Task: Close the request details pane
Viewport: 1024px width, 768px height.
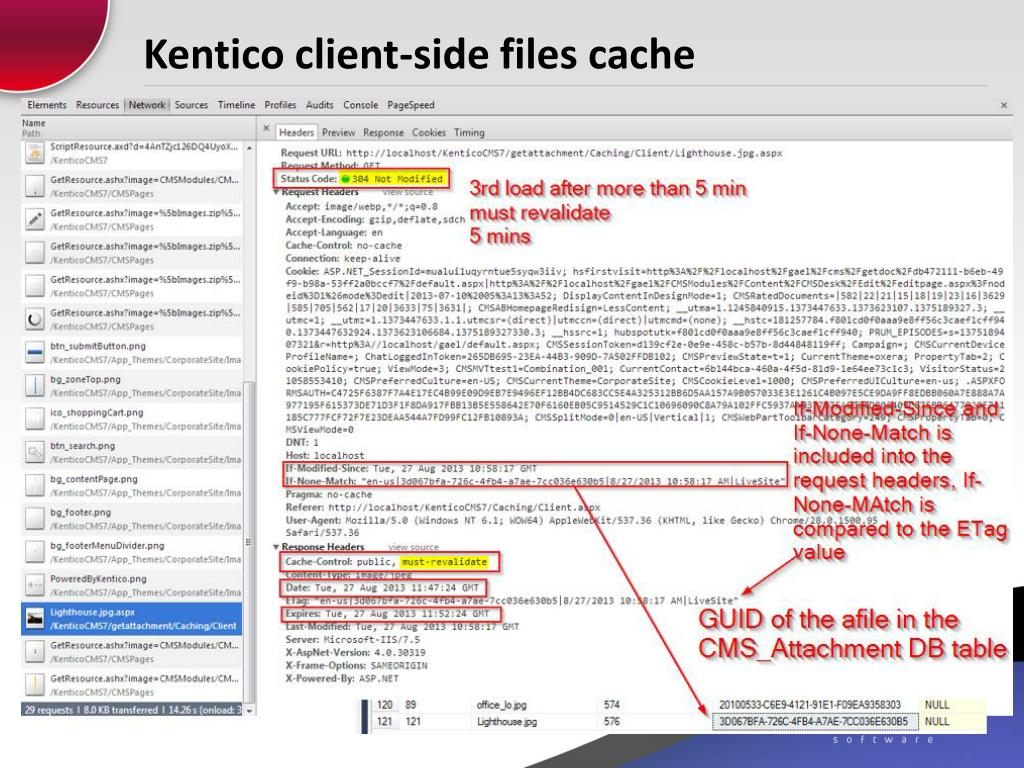Action: coord(266,129)
